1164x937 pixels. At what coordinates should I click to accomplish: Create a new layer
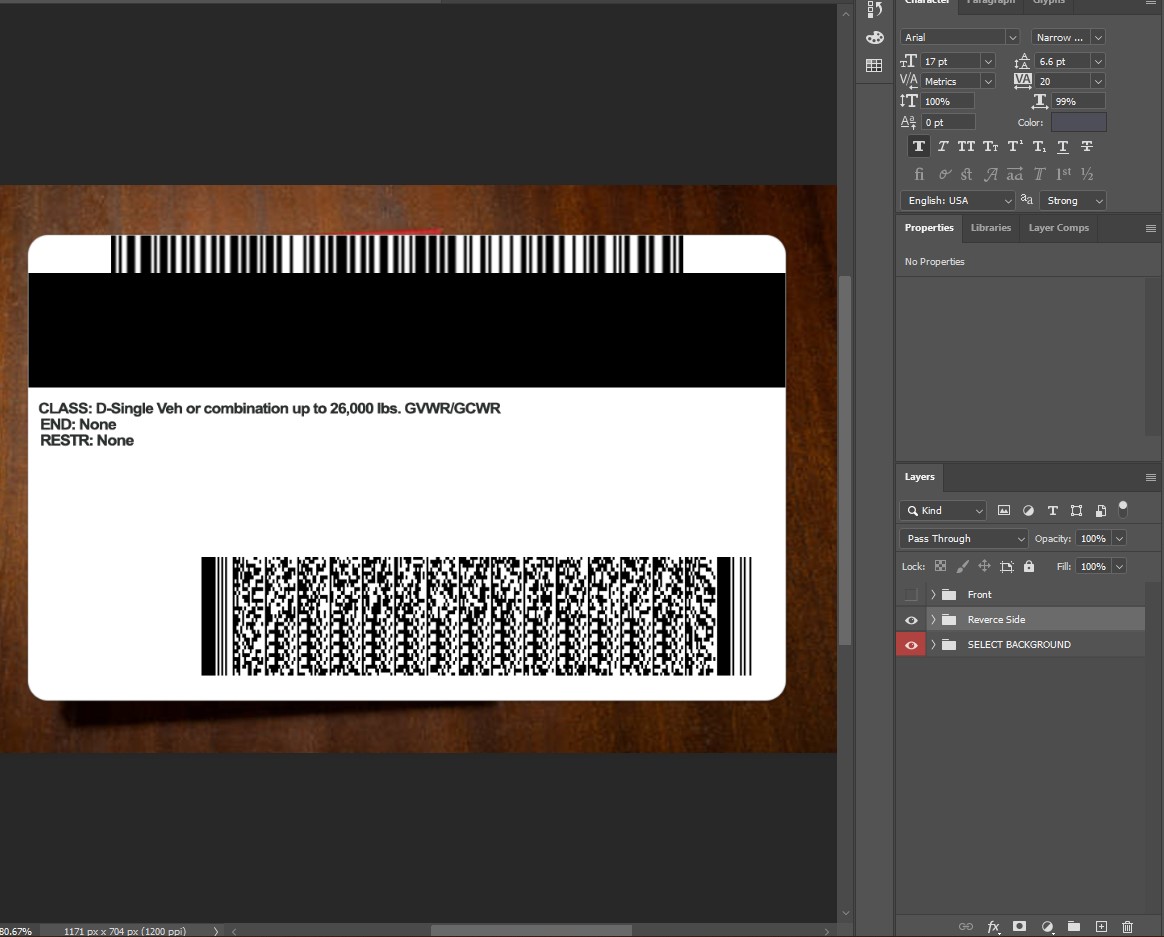pos(1101,926)
